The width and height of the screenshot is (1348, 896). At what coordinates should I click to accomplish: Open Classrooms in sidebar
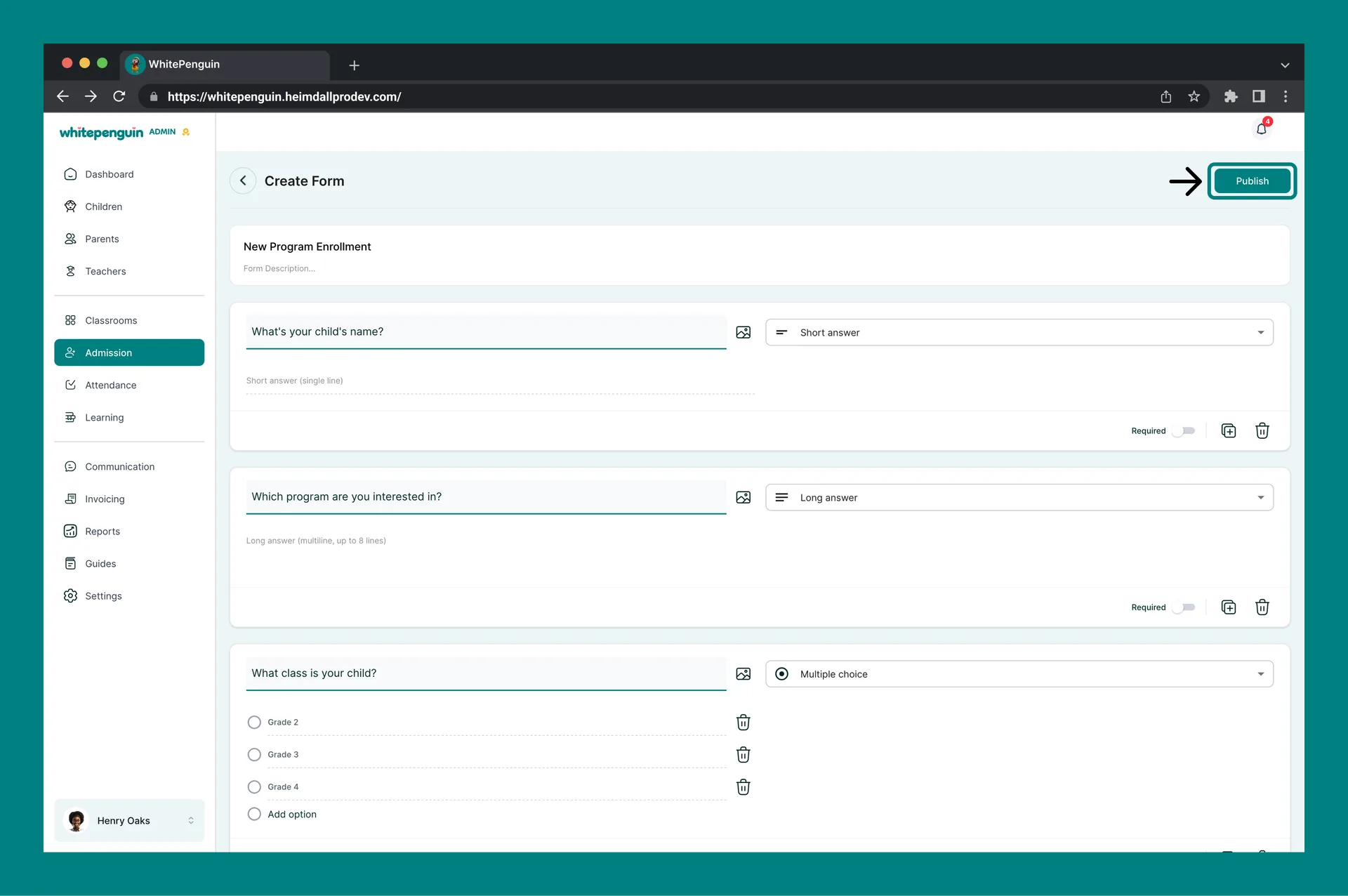(x=129, y=320)
